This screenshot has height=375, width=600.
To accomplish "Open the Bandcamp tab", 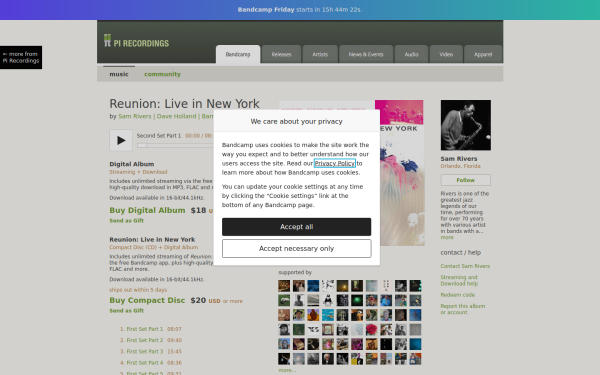I will click(238, 54).
